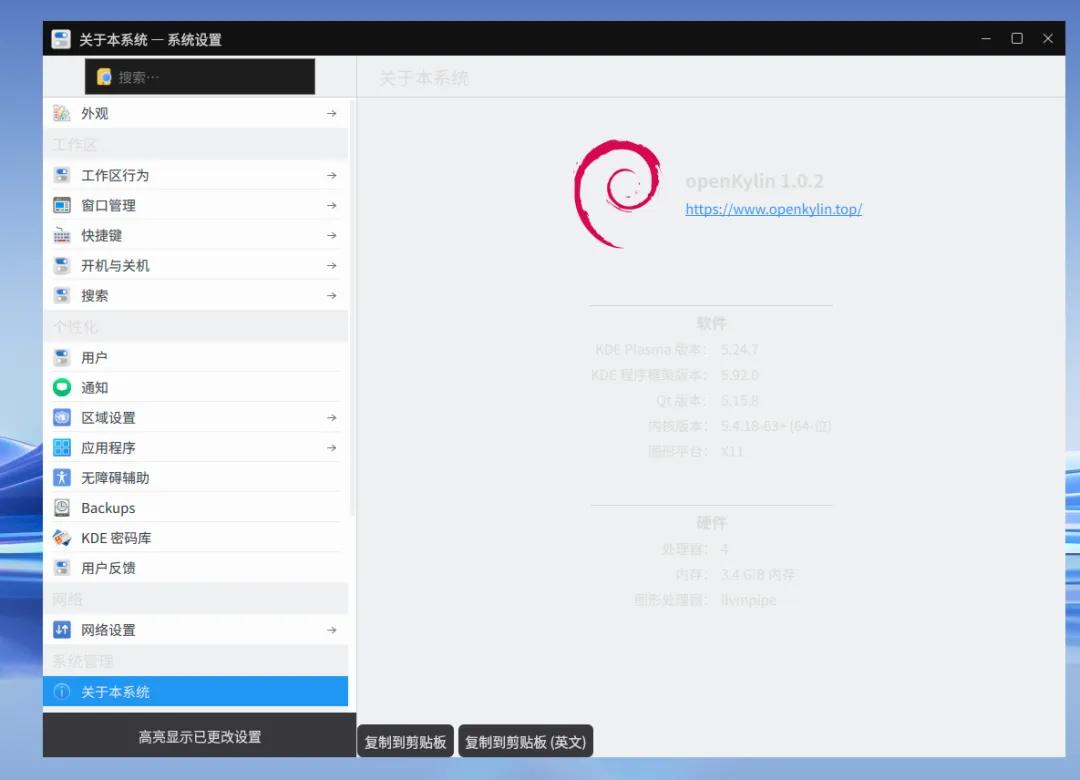Expand 快捷键 arrow
Viewport: 1080px width, 780px height.
[x=331, y=236]
